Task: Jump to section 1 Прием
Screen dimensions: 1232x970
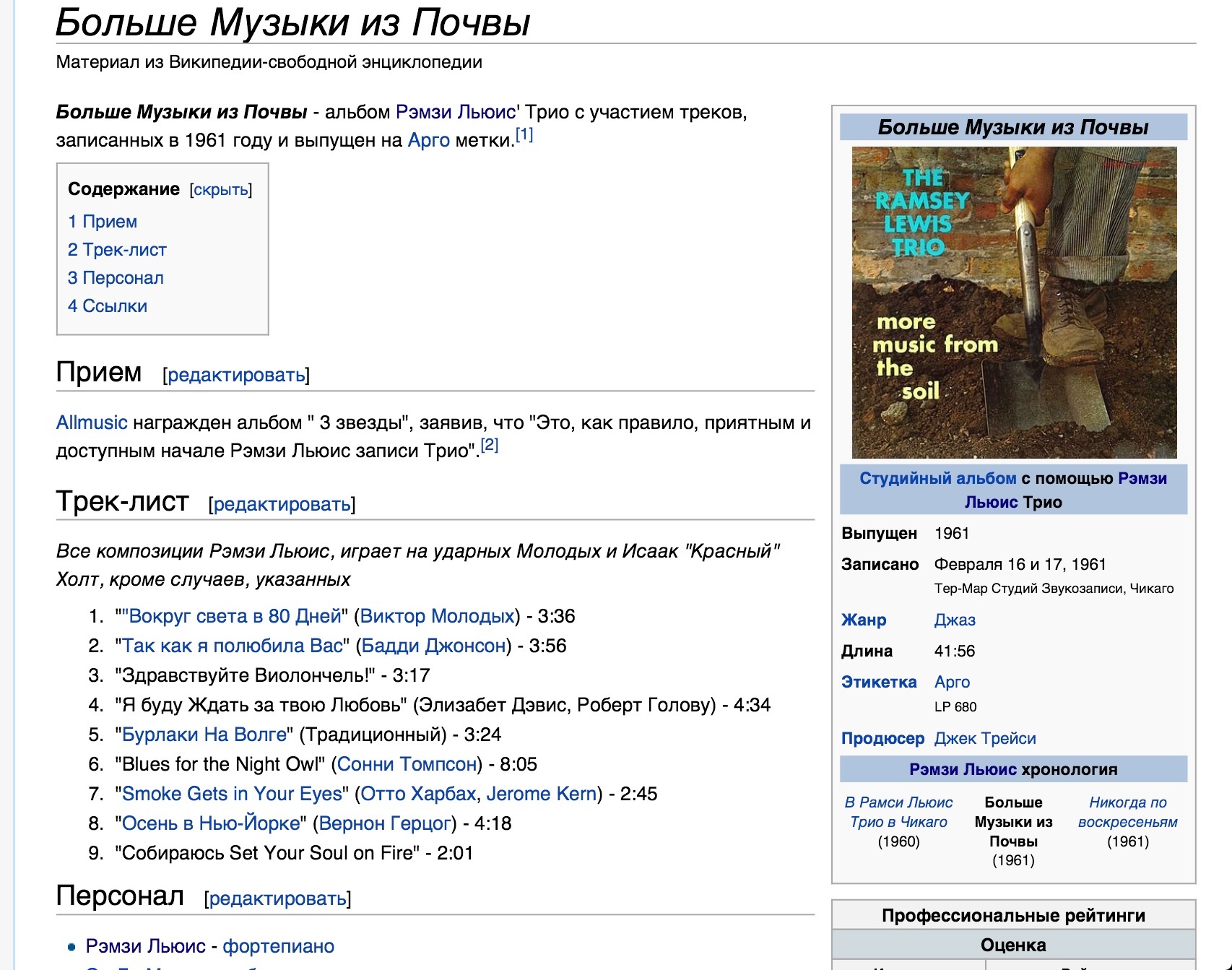Action: 103,222
